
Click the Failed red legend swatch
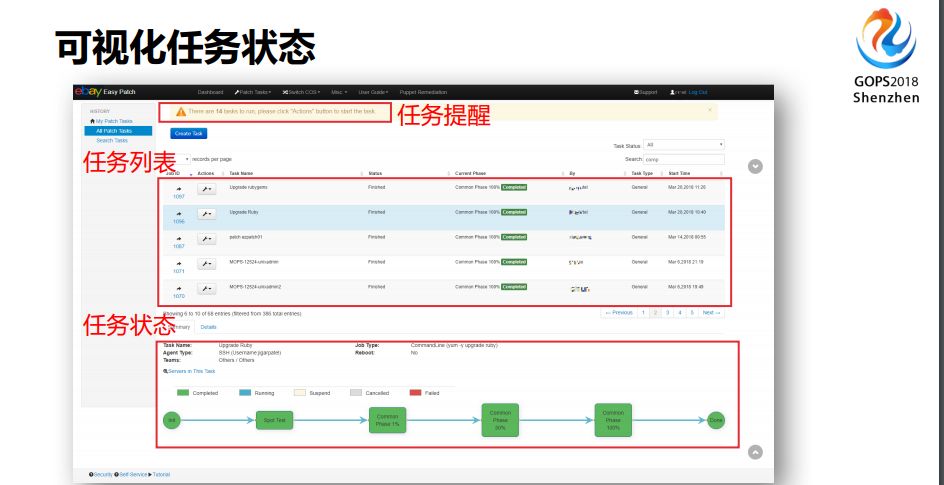coord(415,393)
